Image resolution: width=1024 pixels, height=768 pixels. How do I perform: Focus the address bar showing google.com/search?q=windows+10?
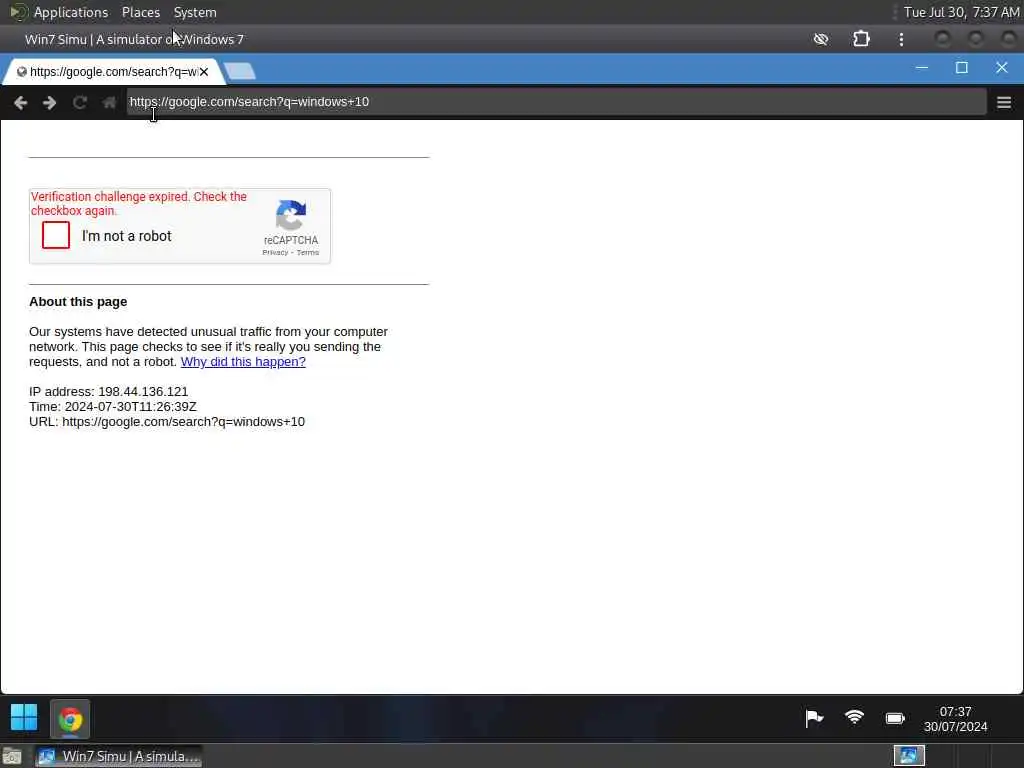[556, 102]
